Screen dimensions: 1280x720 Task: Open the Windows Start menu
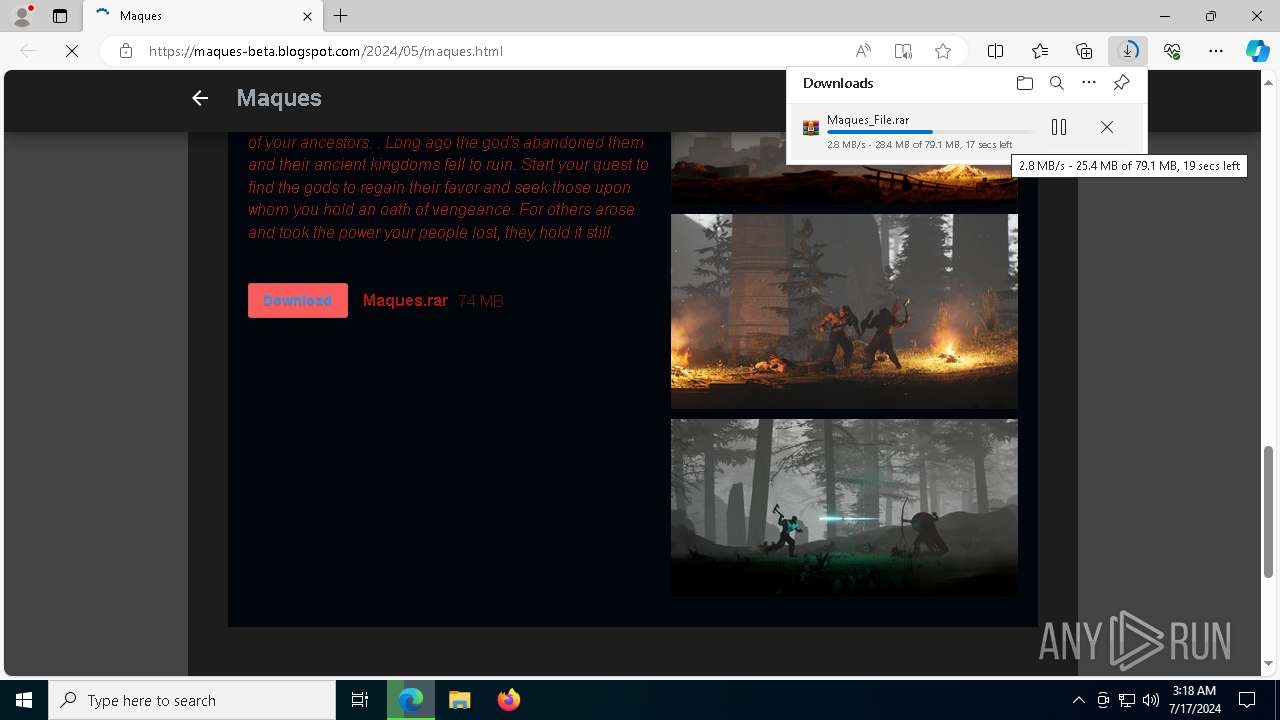pyautogui.click(x=24, y=700)
